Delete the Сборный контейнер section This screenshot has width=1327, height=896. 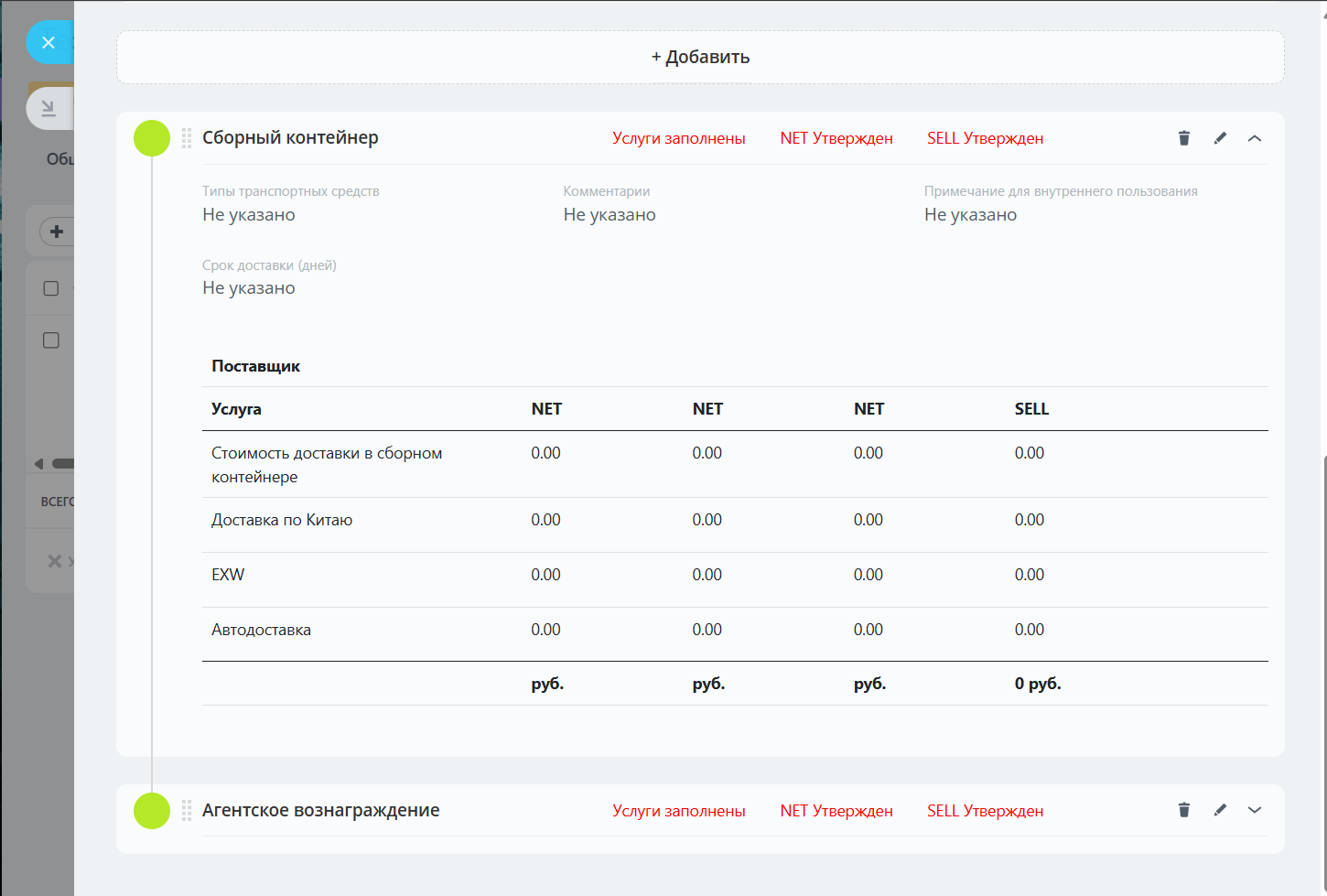point(1183,138)
